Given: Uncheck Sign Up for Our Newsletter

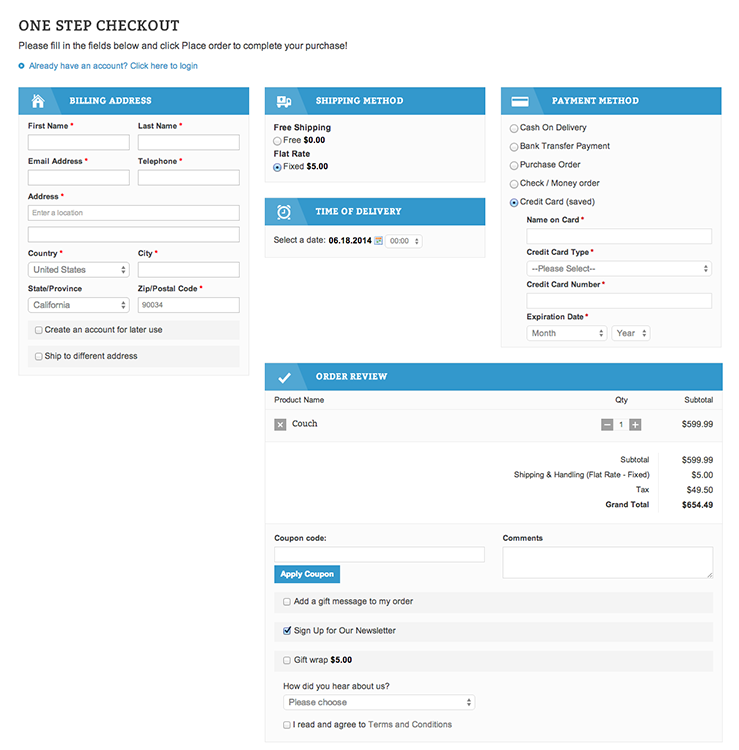Looking at the screenshot, I should pyautogui.click(x=288, y=631).
